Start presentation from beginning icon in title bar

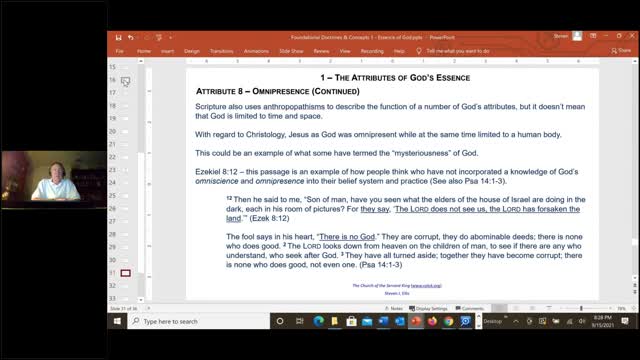coord(159,38)
